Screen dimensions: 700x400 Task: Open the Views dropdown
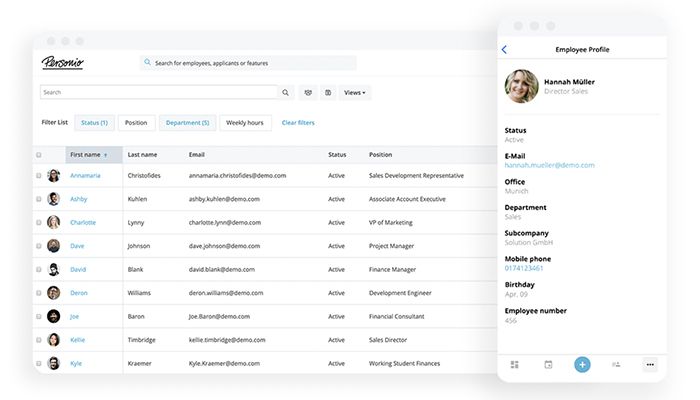coord(354,92)
